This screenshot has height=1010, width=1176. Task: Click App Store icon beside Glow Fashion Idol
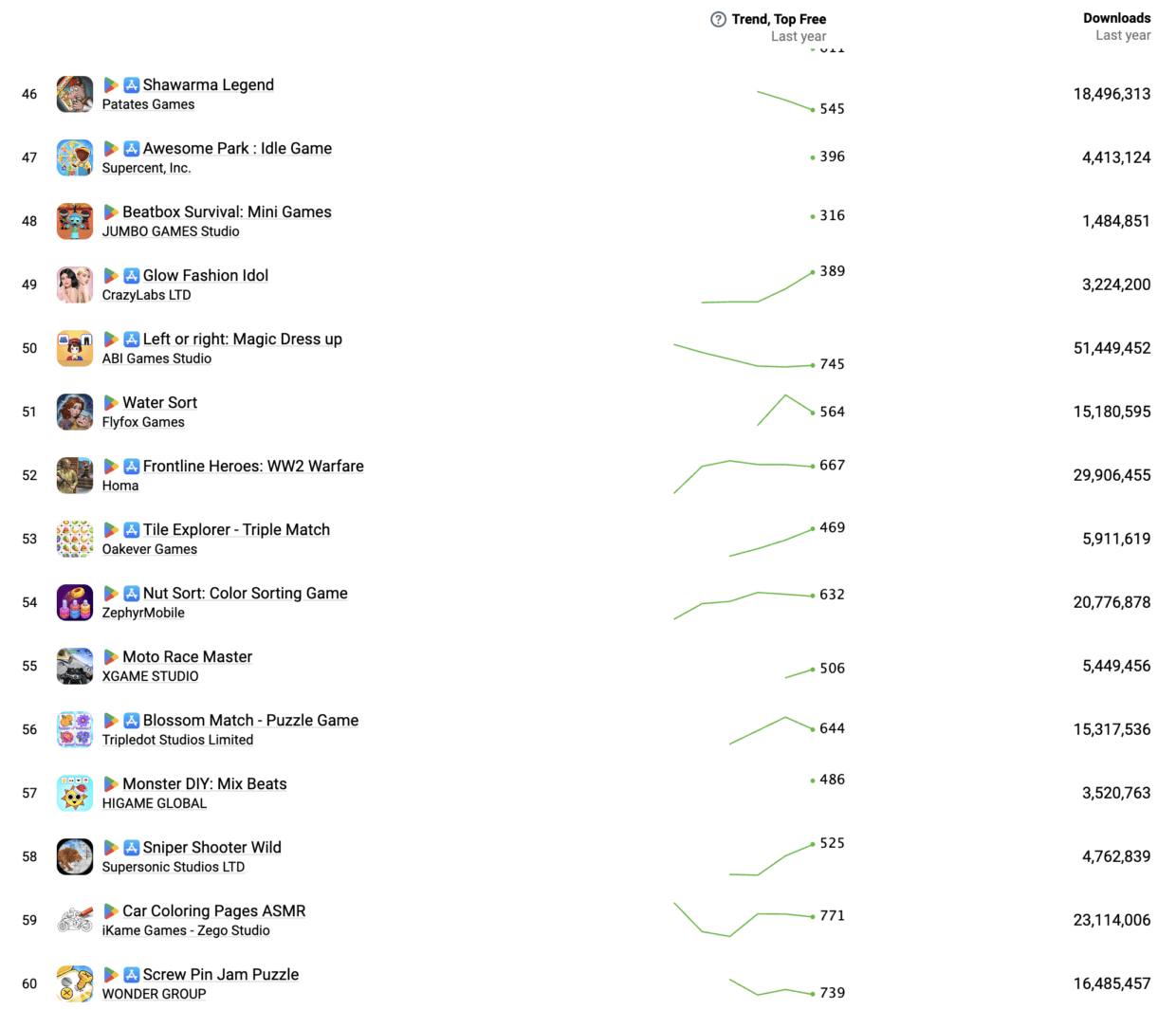(132, 276)
